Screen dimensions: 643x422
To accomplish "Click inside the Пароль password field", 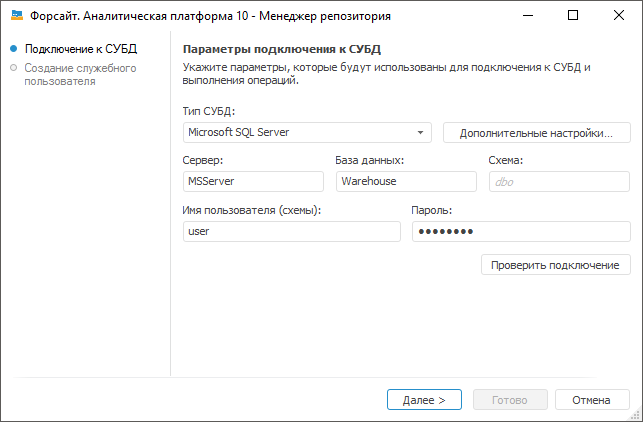I will [521, 231].
